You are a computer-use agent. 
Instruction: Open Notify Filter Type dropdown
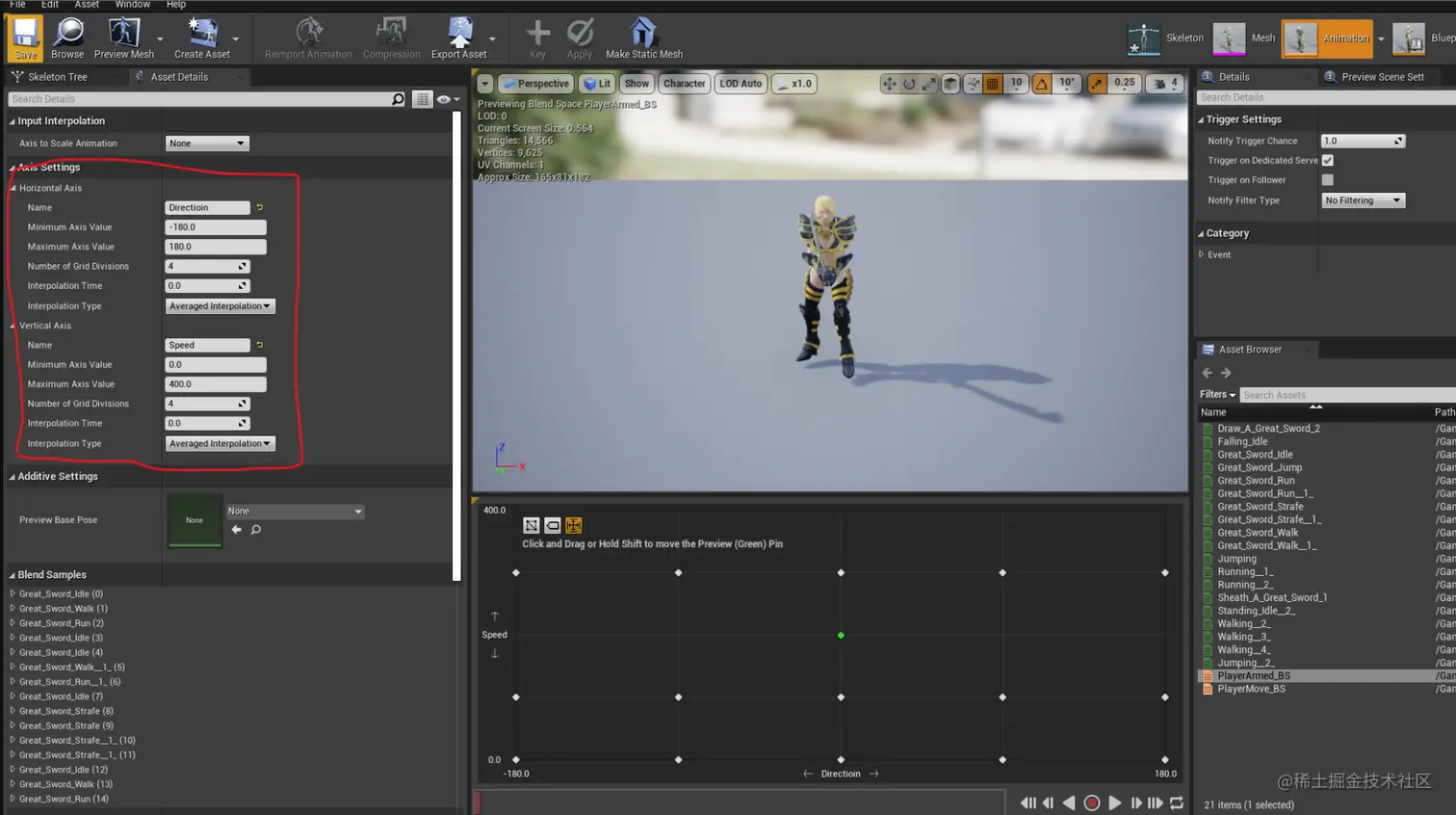(x=1363, y=200)
